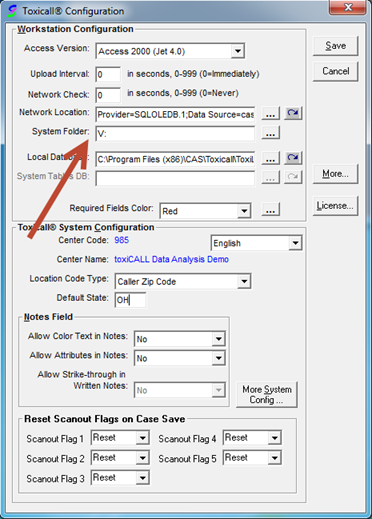Browse for Local Database with ellipsis button

point(270,158)
